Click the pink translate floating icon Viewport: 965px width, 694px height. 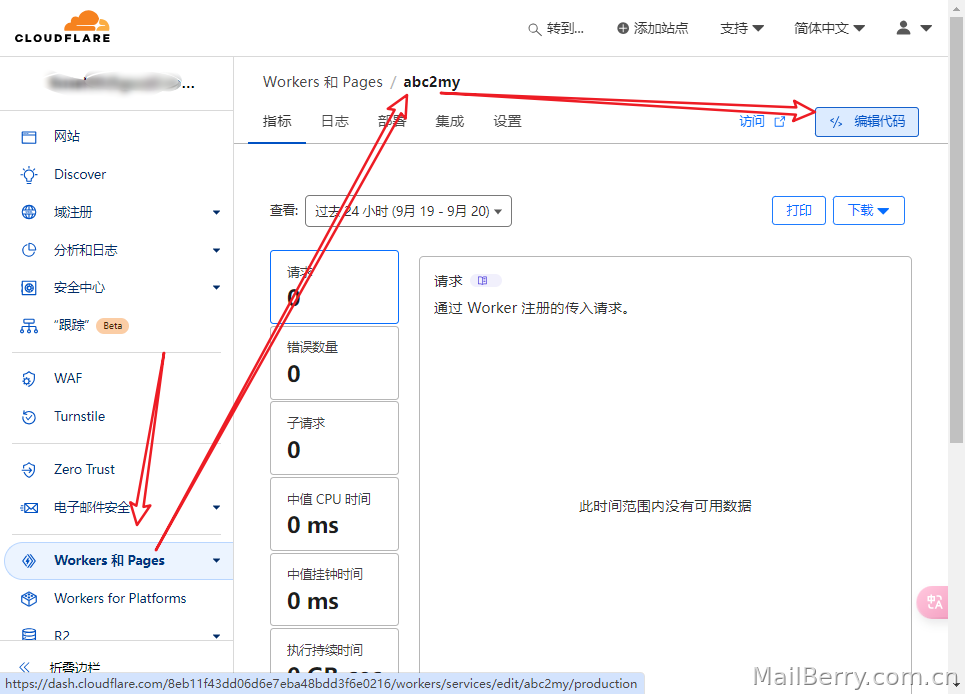click(x=934, y=602)
